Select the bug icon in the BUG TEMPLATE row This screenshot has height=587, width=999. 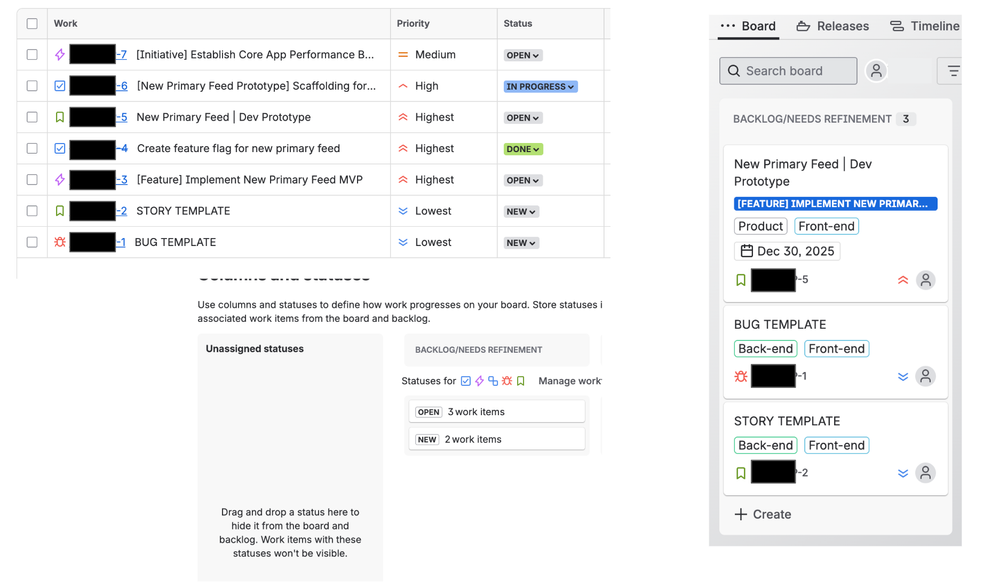coord(60,241)
